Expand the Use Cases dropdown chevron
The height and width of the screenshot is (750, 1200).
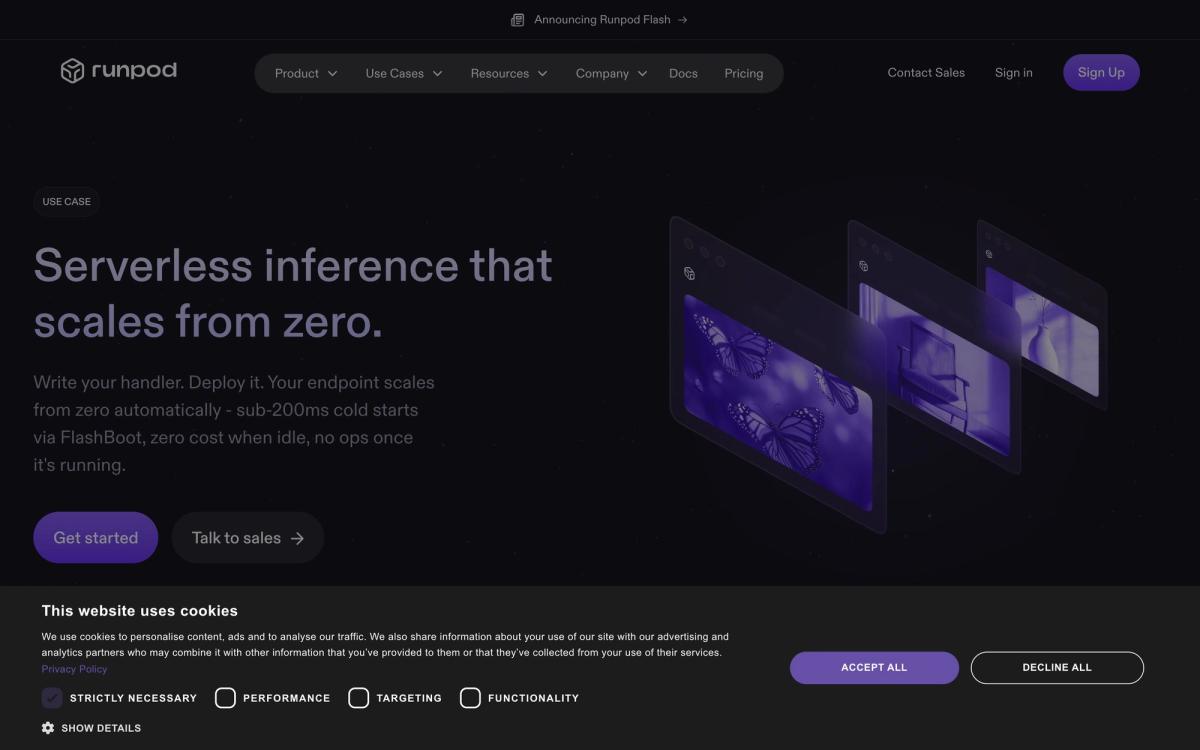pos(437,74)
